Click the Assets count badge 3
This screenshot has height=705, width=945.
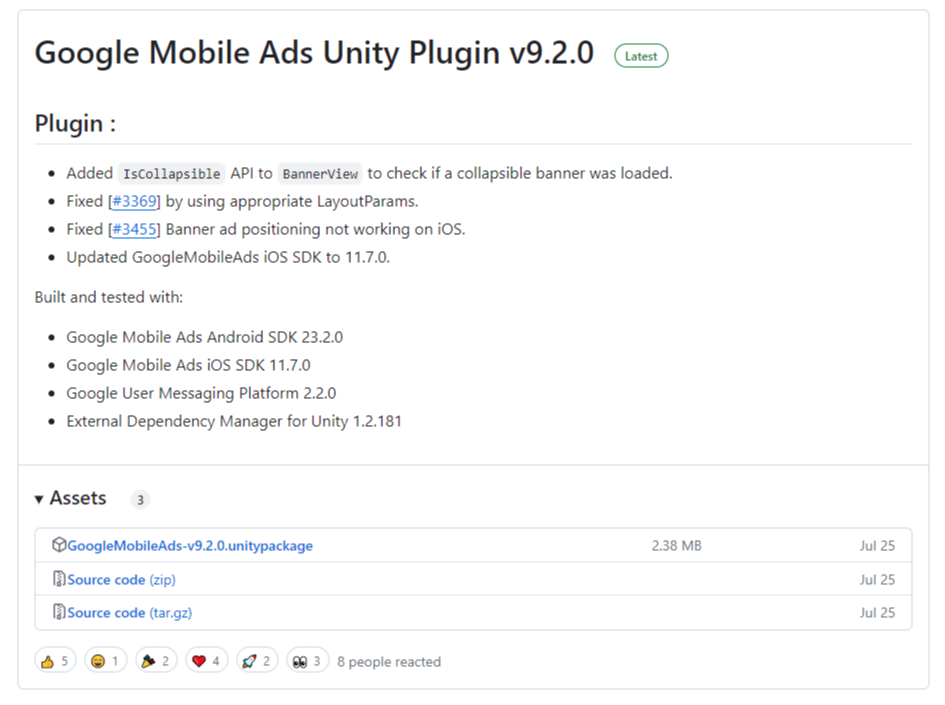click(x=140, y=500)
